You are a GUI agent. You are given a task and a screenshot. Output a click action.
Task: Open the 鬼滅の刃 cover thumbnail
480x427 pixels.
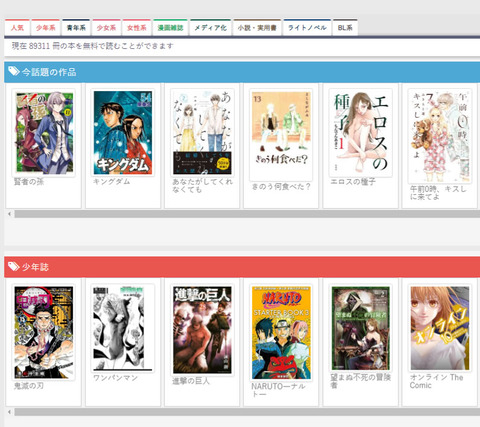point(44,332)
